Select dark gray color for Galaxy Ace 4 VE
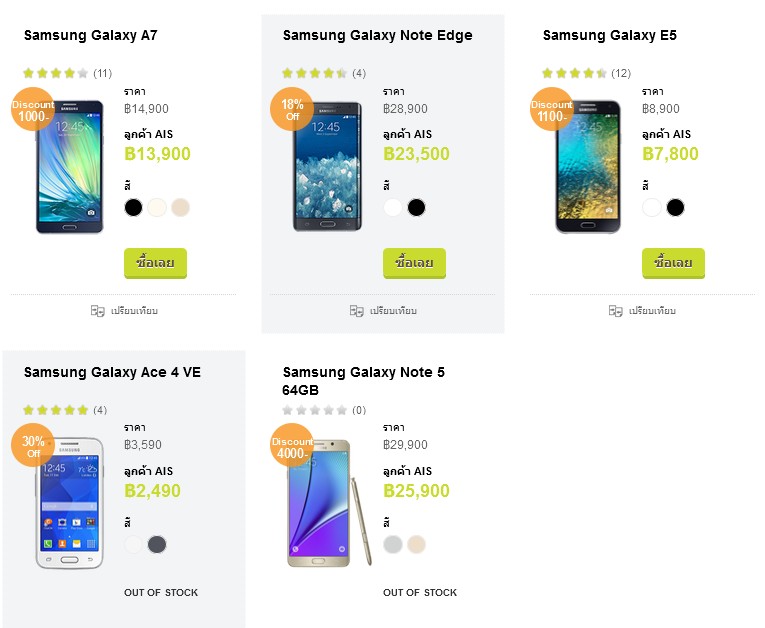This screenshot has height=628, width=765. tap(157, 544)
